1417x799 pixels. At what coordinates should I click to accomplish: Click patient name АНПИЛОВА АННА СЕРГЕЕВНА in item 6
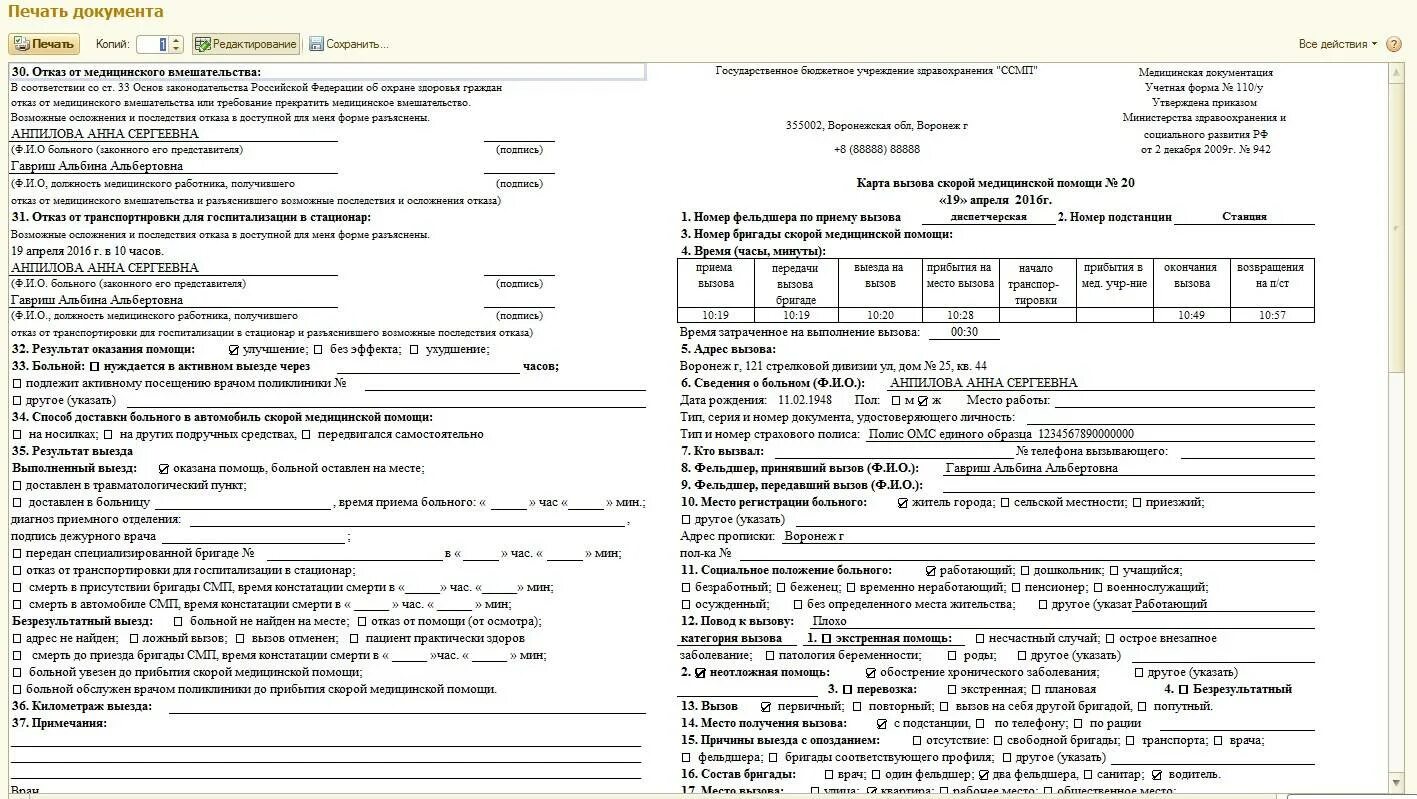tap(983, 383)
